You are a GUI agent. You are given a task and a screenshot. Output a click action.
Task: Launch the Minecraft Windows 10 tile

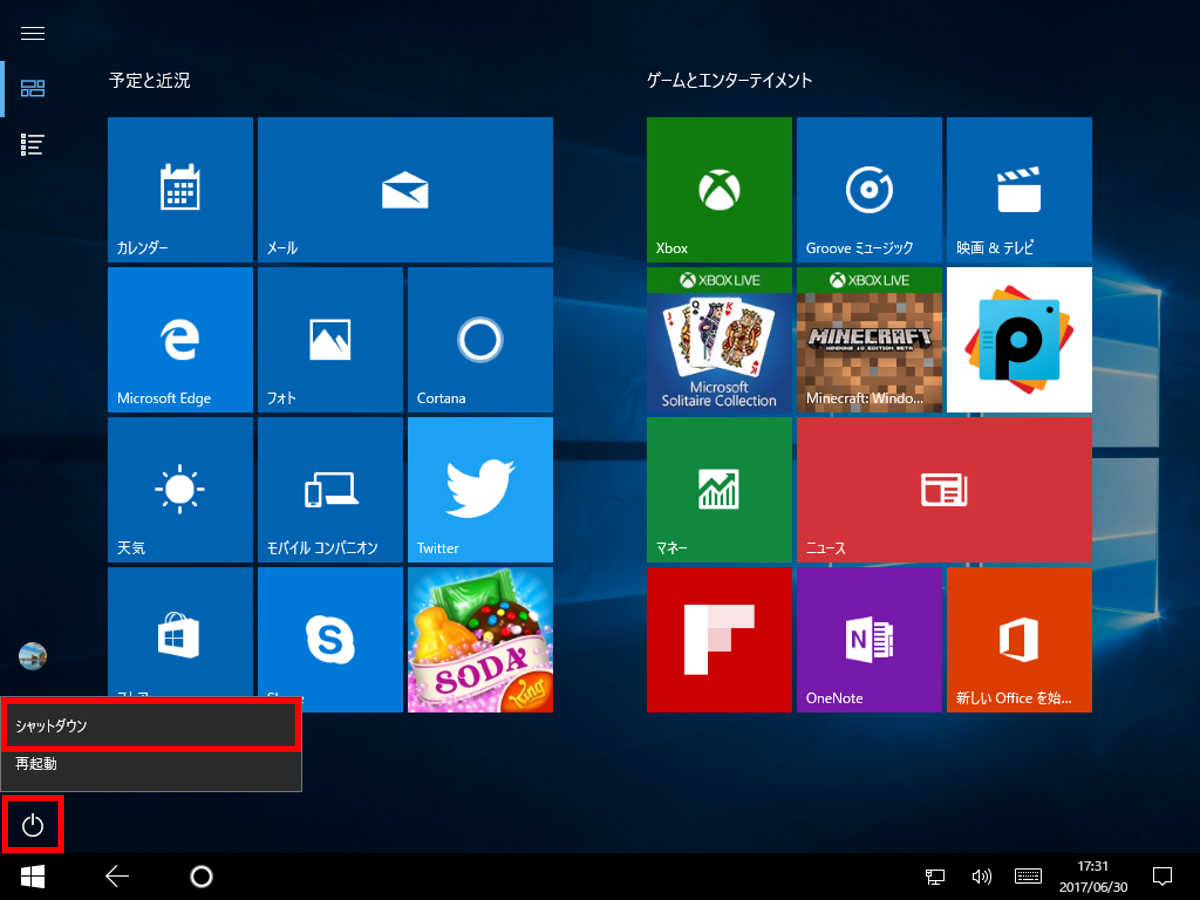coord(869,340)
